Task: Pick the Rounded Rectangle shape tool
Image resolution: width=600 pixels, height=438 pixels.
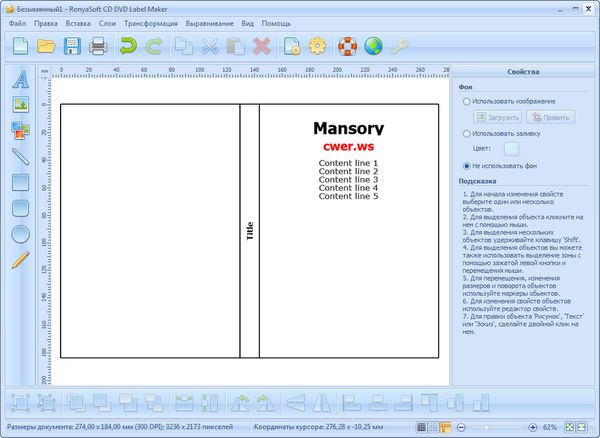Action: (19, 208)
